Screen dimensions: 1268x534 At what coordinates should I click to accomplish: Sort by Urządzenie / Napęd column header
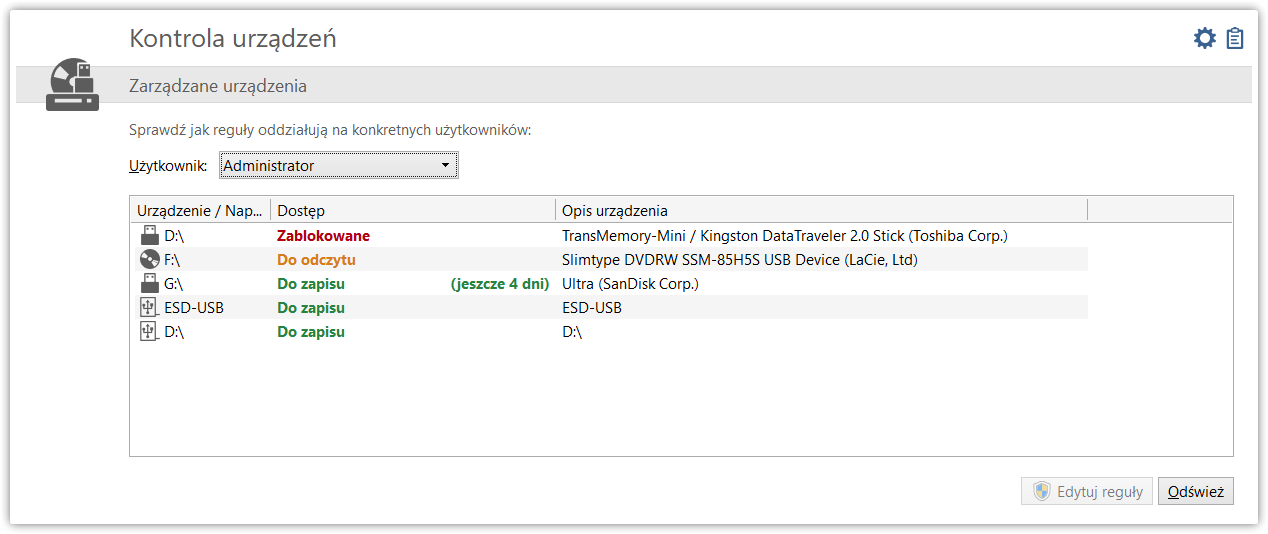pyautogui.click(x=200, y=211)
